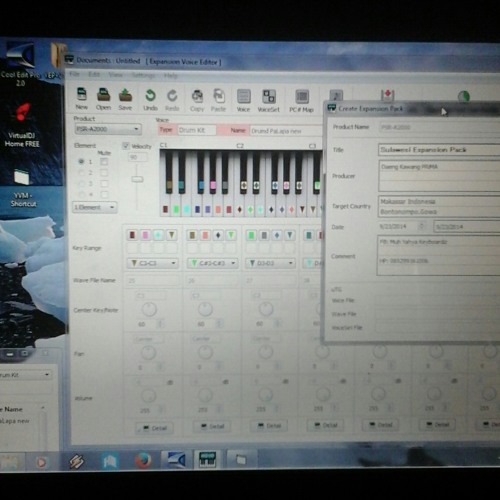
Task: Open the Voice view icon
Action: coord(243,101)
